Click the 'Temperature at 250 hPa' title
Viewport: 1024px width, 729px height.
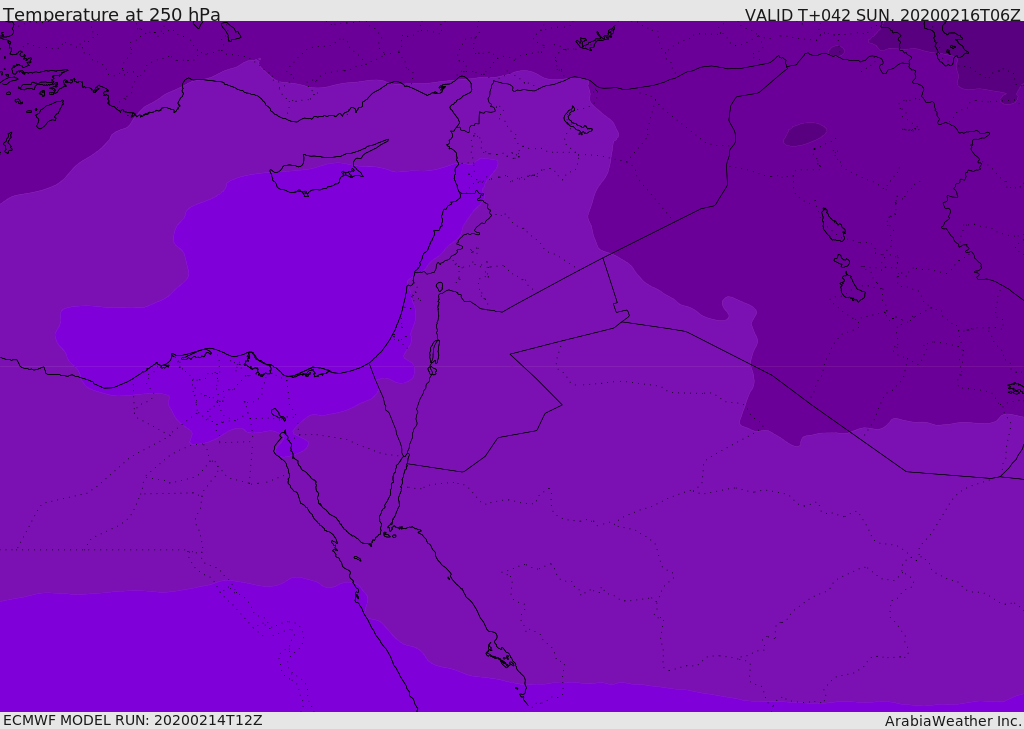pos(112,14)
